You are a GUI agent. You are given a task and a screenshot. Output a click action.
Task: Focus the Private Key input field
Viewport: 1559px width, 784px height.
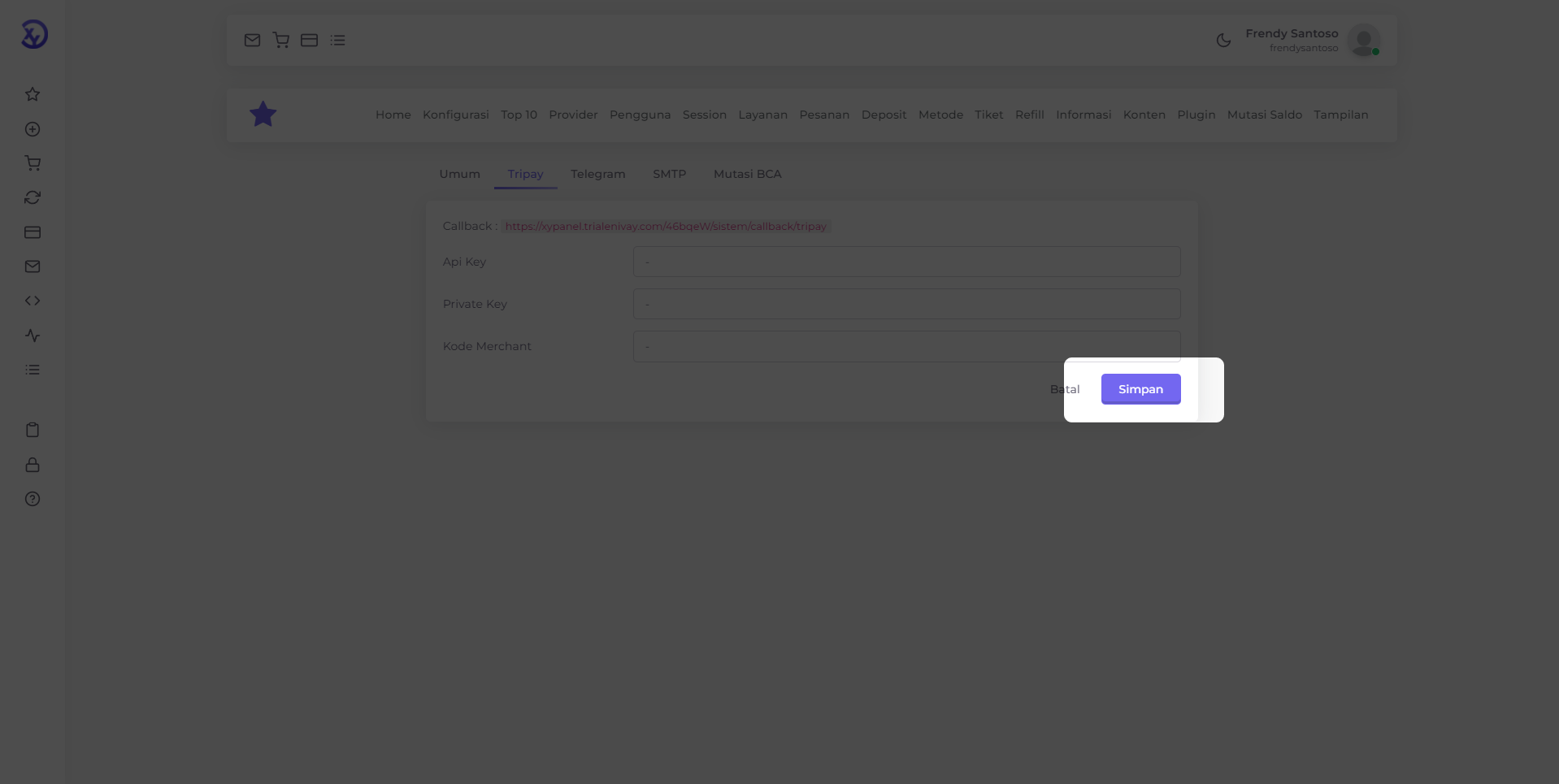click(907, 304)
